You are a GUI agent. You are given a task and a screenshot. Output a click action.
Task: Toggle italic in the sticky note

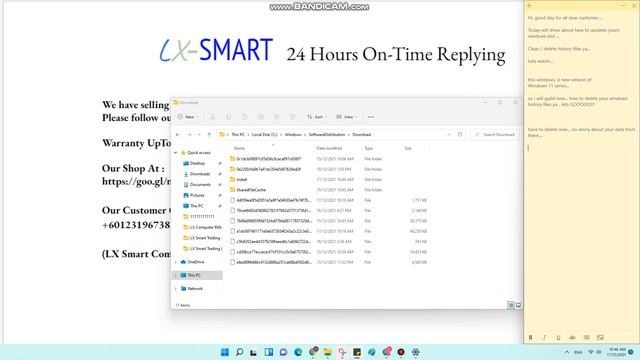(x=544, y=338)
